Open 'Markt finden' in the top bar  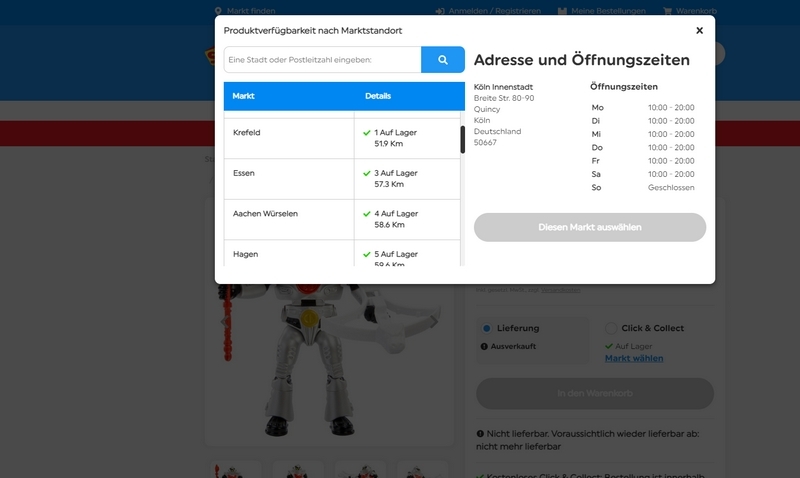[x=251, y=11]
